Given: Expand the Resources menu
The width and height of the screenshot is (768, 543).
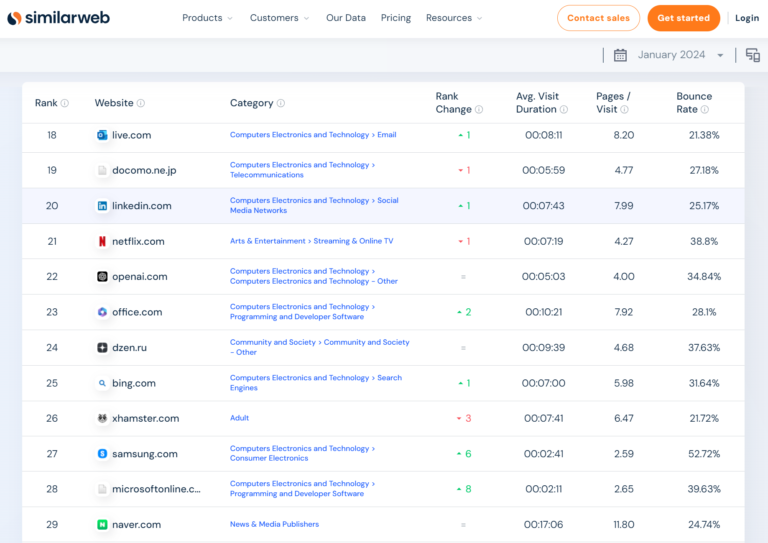Looking at the screenshot, I should pos(454,18).
